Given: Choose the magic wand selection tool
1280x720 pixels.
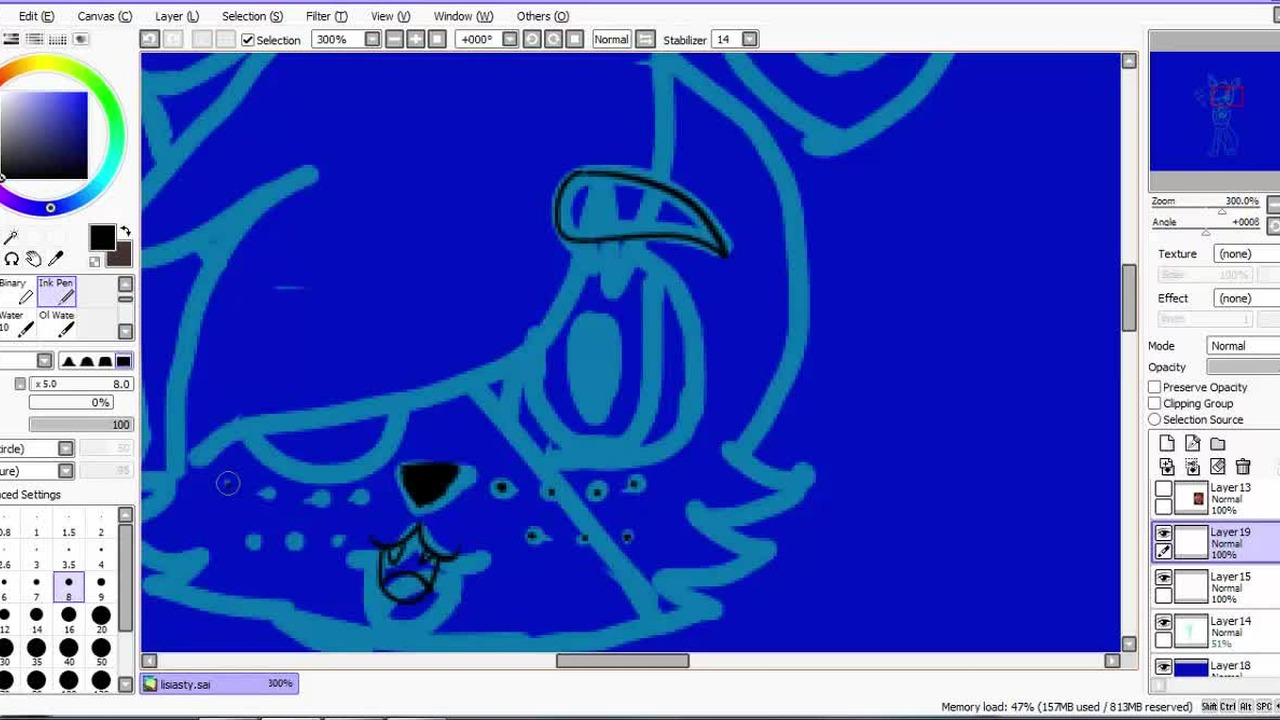Looking at the screenshot, I should 11,237.
